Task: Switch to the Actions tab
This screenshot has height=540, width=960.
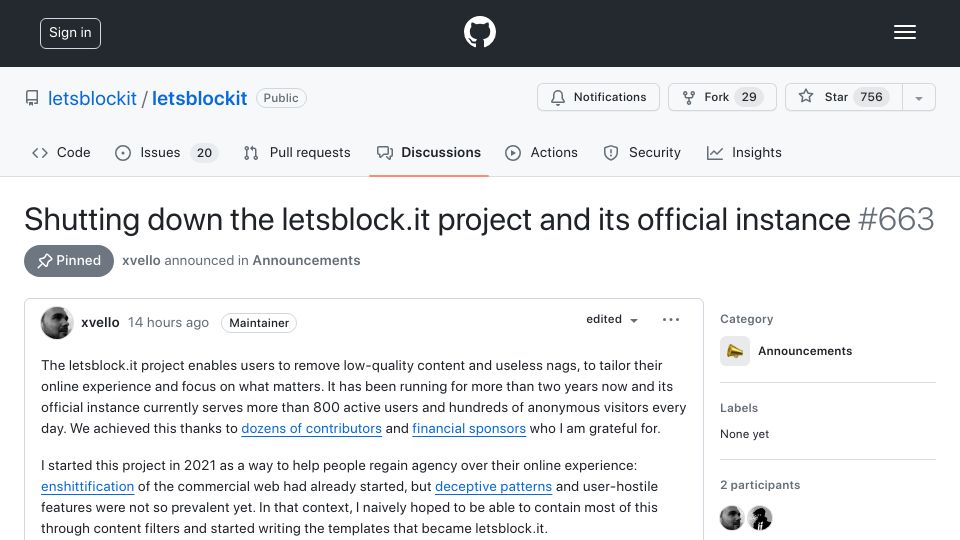Action: tap(541, 152)
